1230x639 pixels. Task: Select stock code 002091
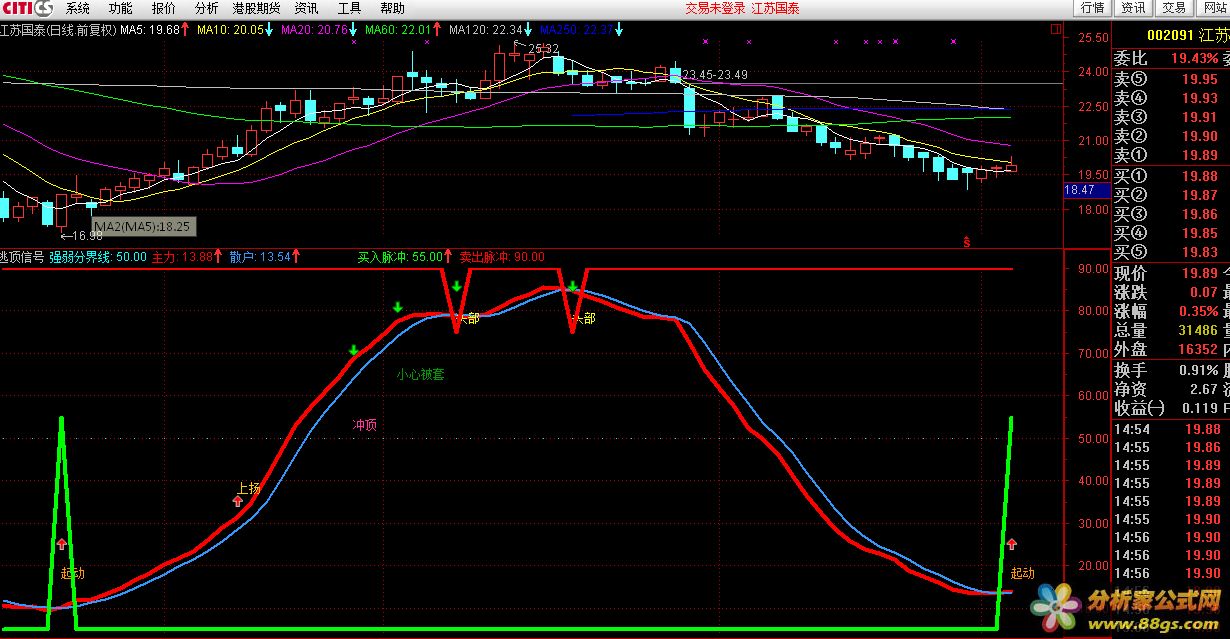1169,35
